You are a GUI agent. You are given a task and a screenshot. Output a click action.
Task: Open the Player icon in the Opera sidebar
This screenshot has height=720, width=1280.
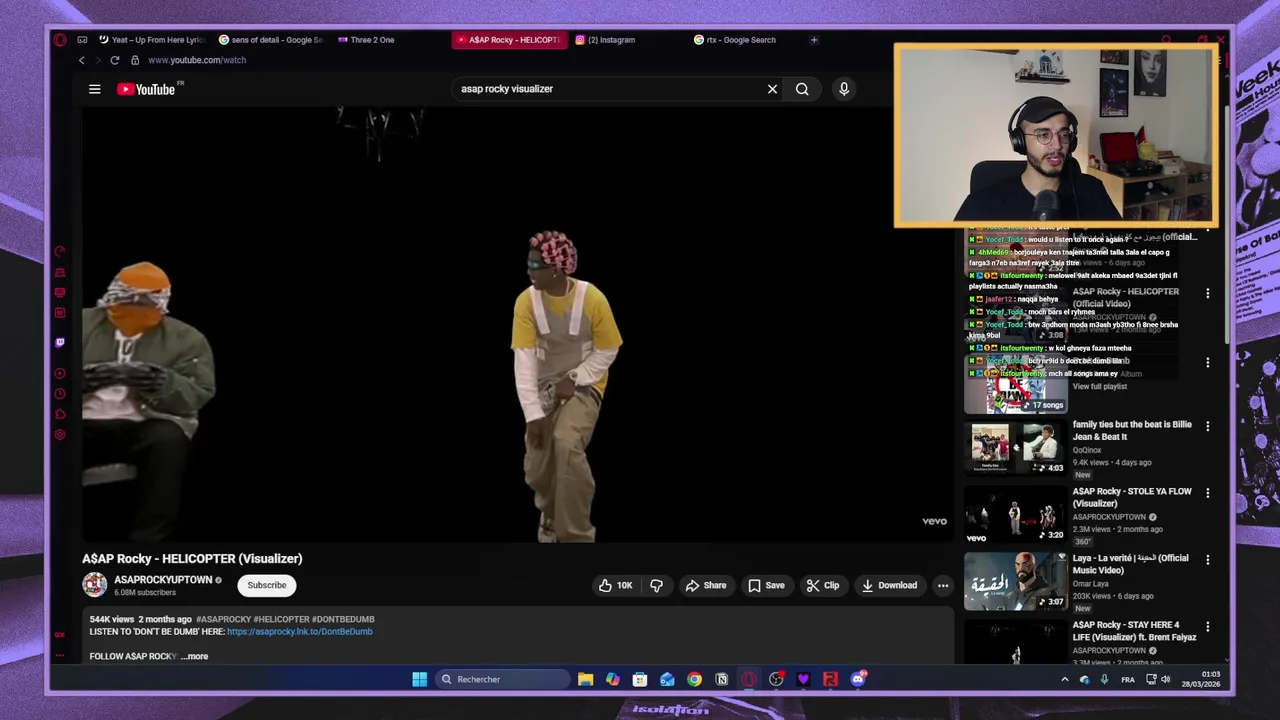coord(60,374)
